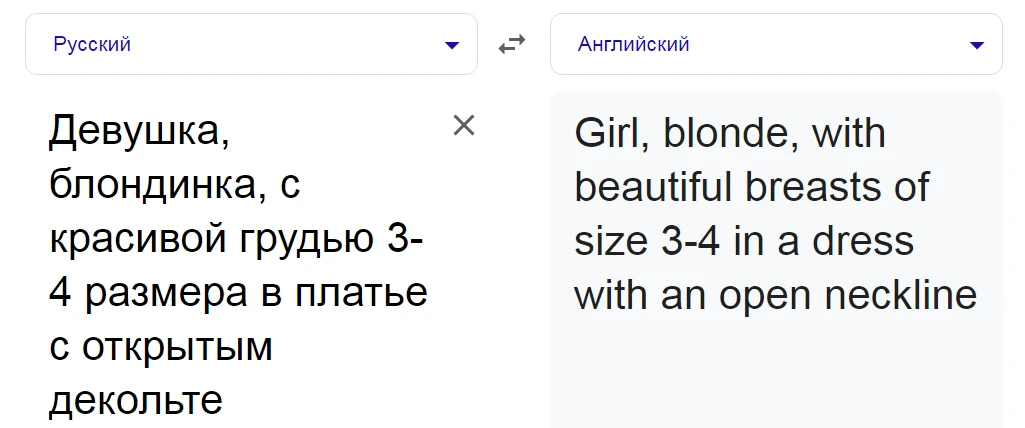Open the Русский source language selector
This screenshot has width=1025, height=428.
click(252, 44)
